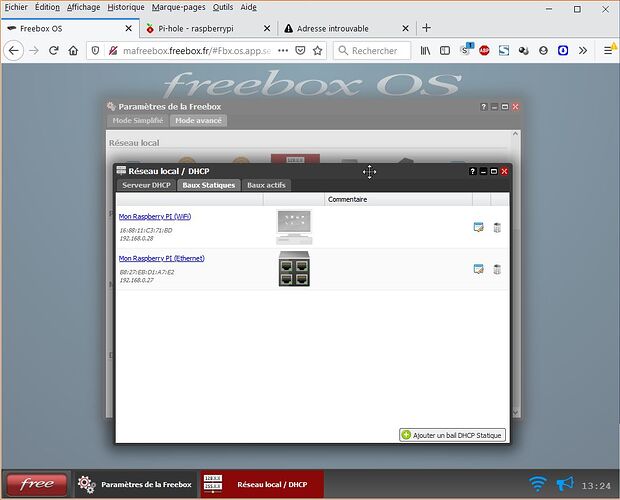Edit the Mon Raspberry PI (WiFi) lease
Image resolution: width=620 pixels, height=500 pixels.
(x=478, y=227)
